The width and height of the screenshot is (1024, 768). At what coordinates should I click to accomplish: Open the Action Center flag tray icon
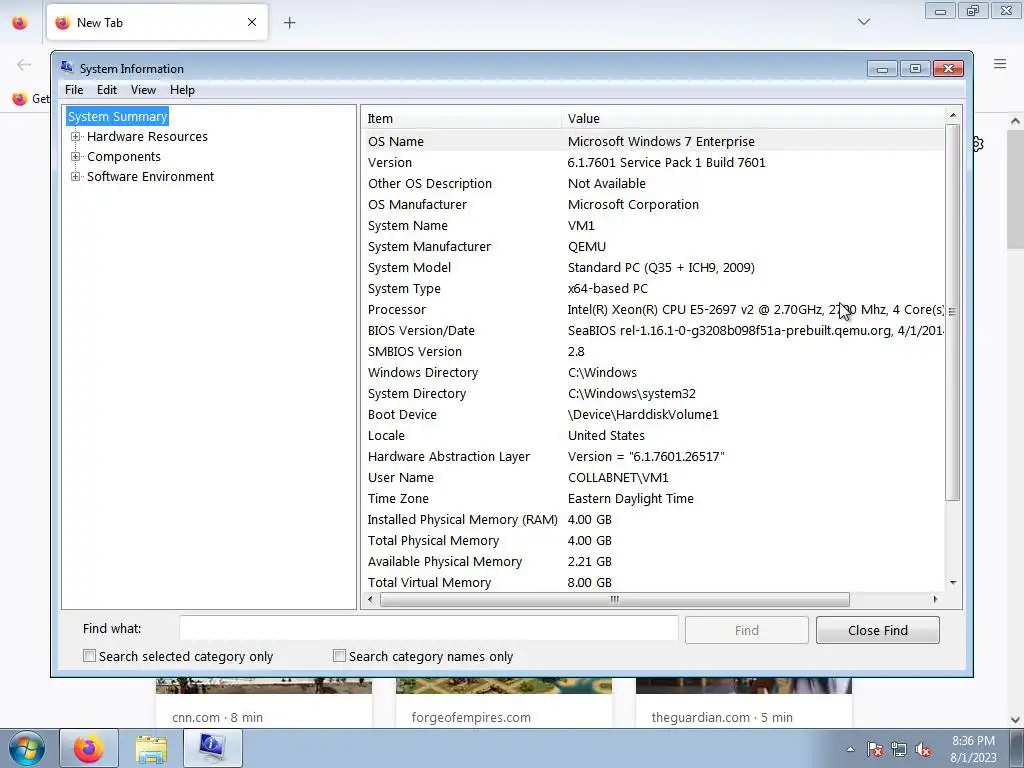[x=874, y=749]
